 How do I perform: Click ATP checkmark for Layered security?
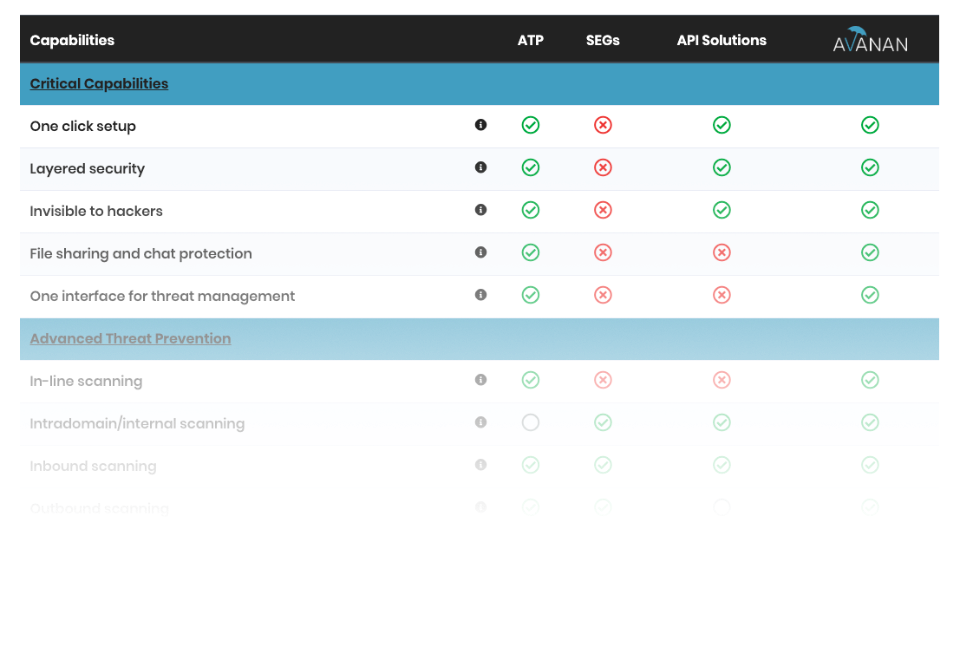click(x=530, y=167)
